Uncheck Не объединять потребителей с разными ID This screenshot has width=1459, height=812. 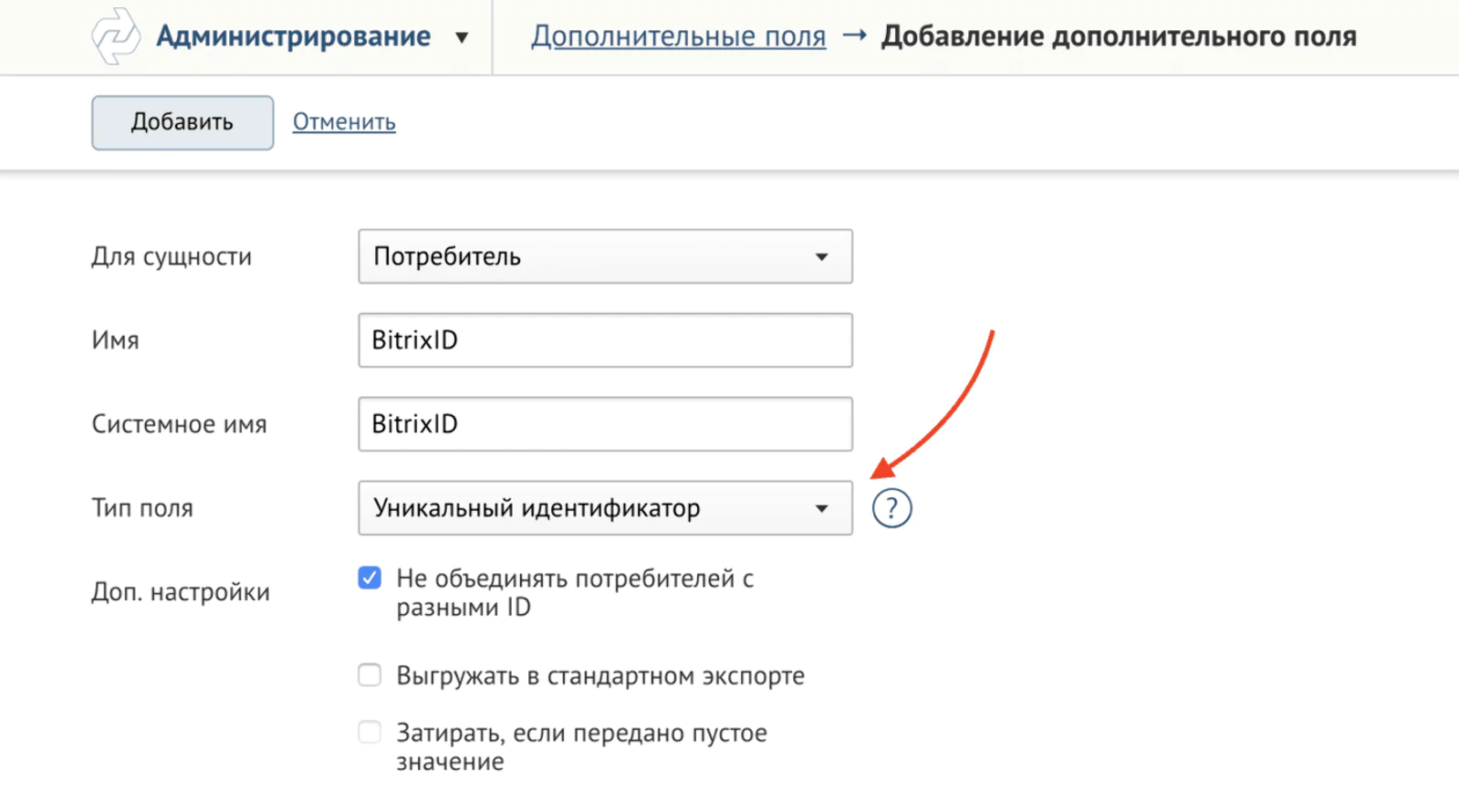(x=370, y=578)
